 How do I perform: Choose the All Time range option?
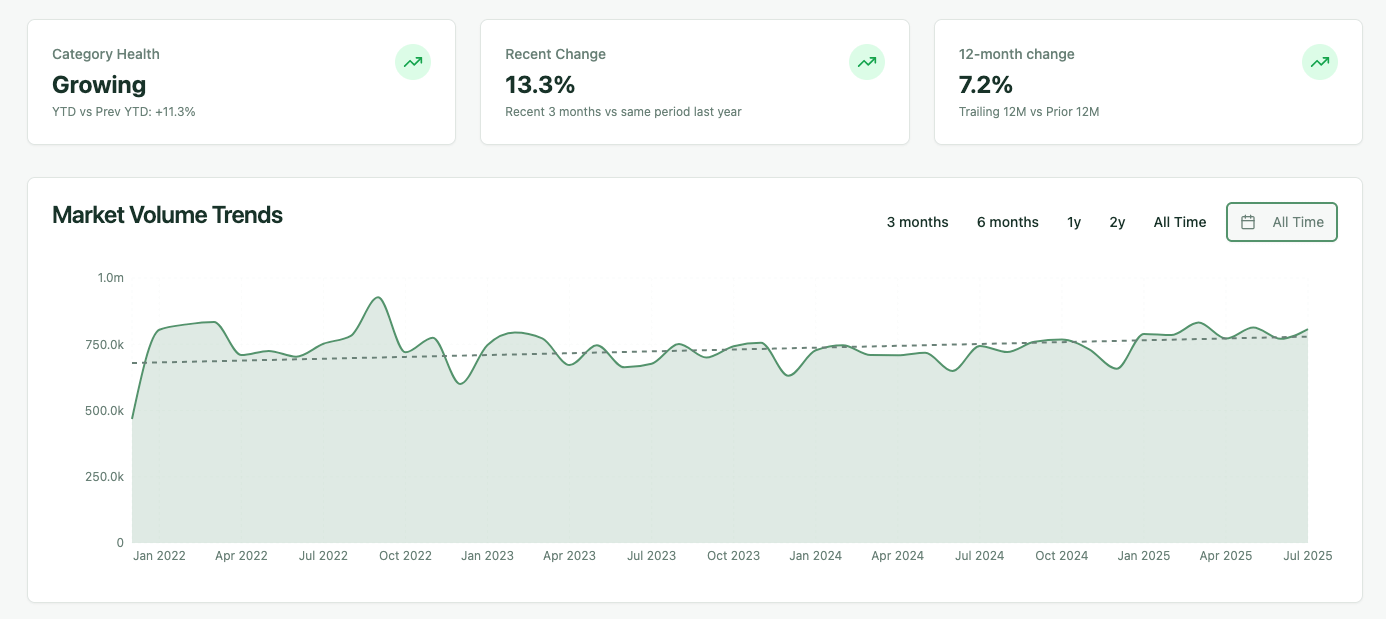(1180, 222)
